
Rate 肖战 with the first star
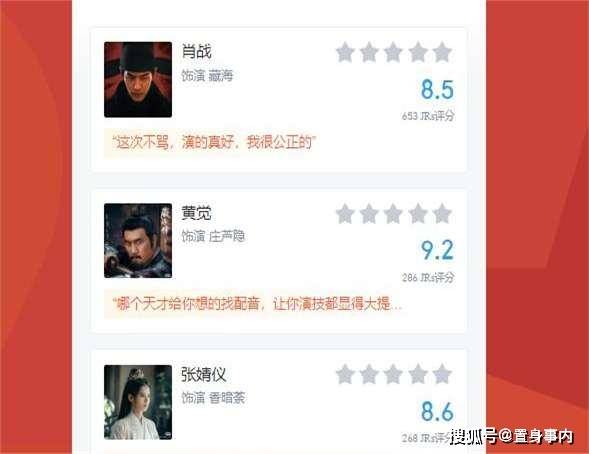(345, 52)
